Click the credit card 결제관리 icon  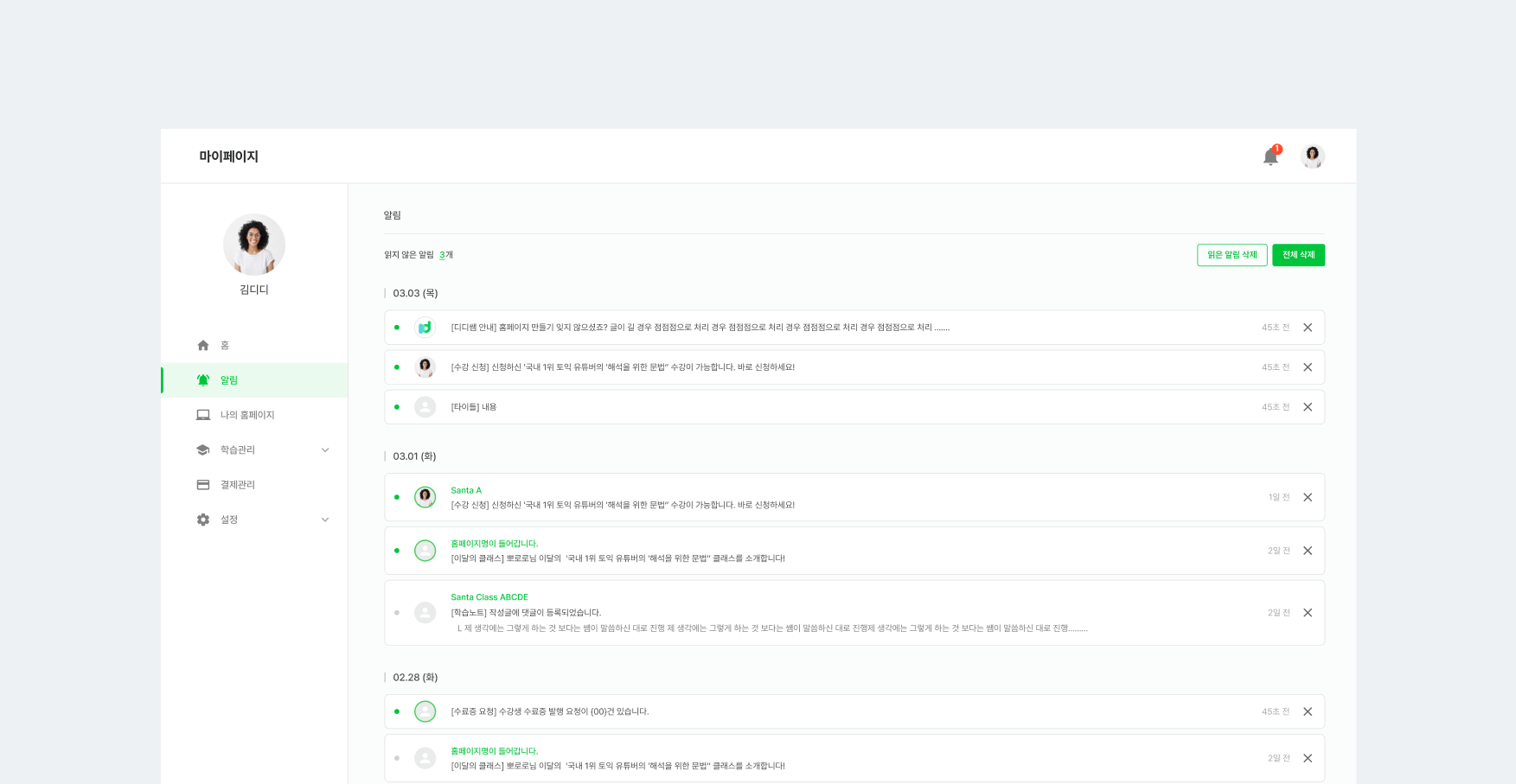coord(203,485)
